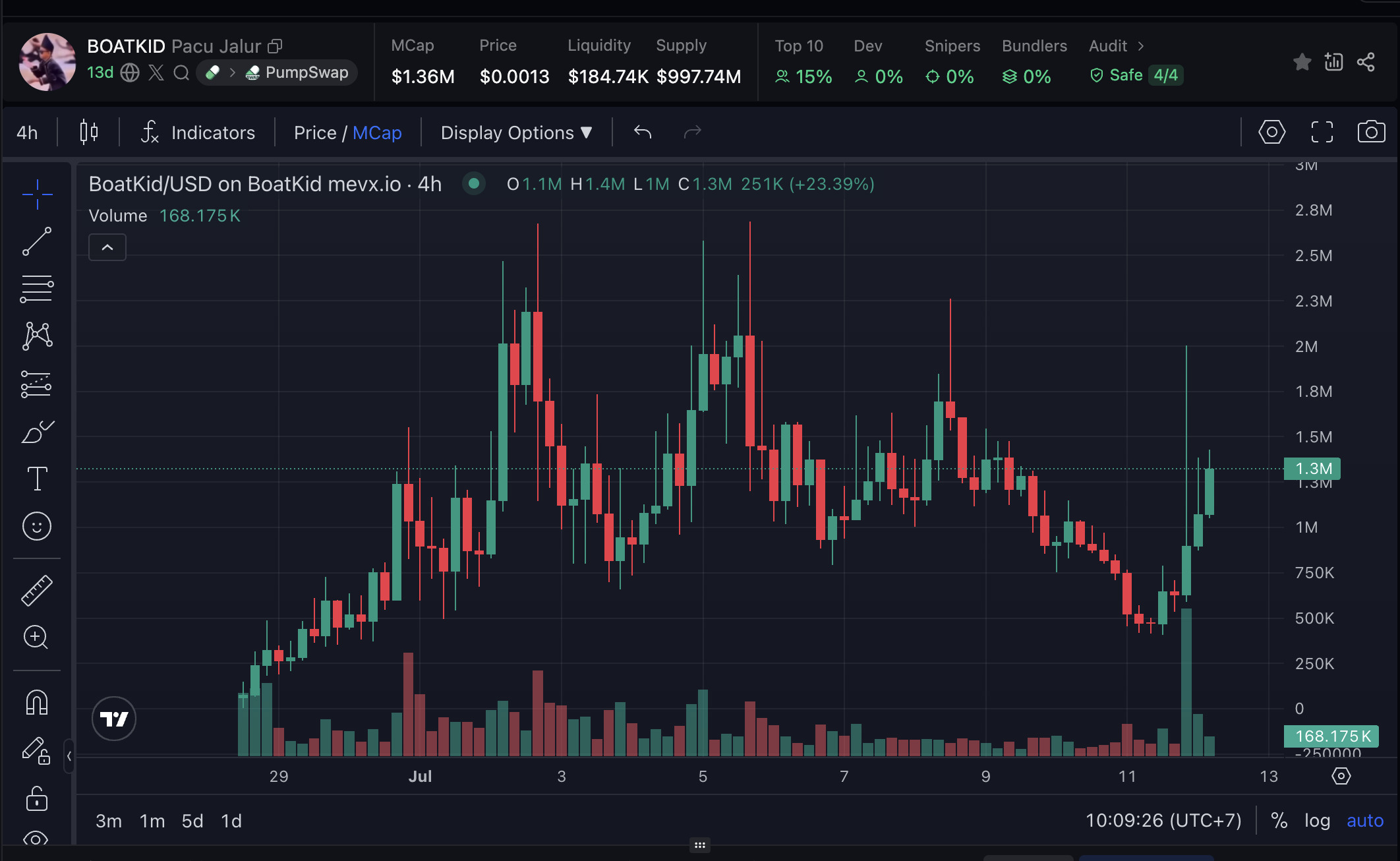The height and width of the screenshot is (861, 1400).
Task: Set chart range to 1d
Action: coord(231,821)
